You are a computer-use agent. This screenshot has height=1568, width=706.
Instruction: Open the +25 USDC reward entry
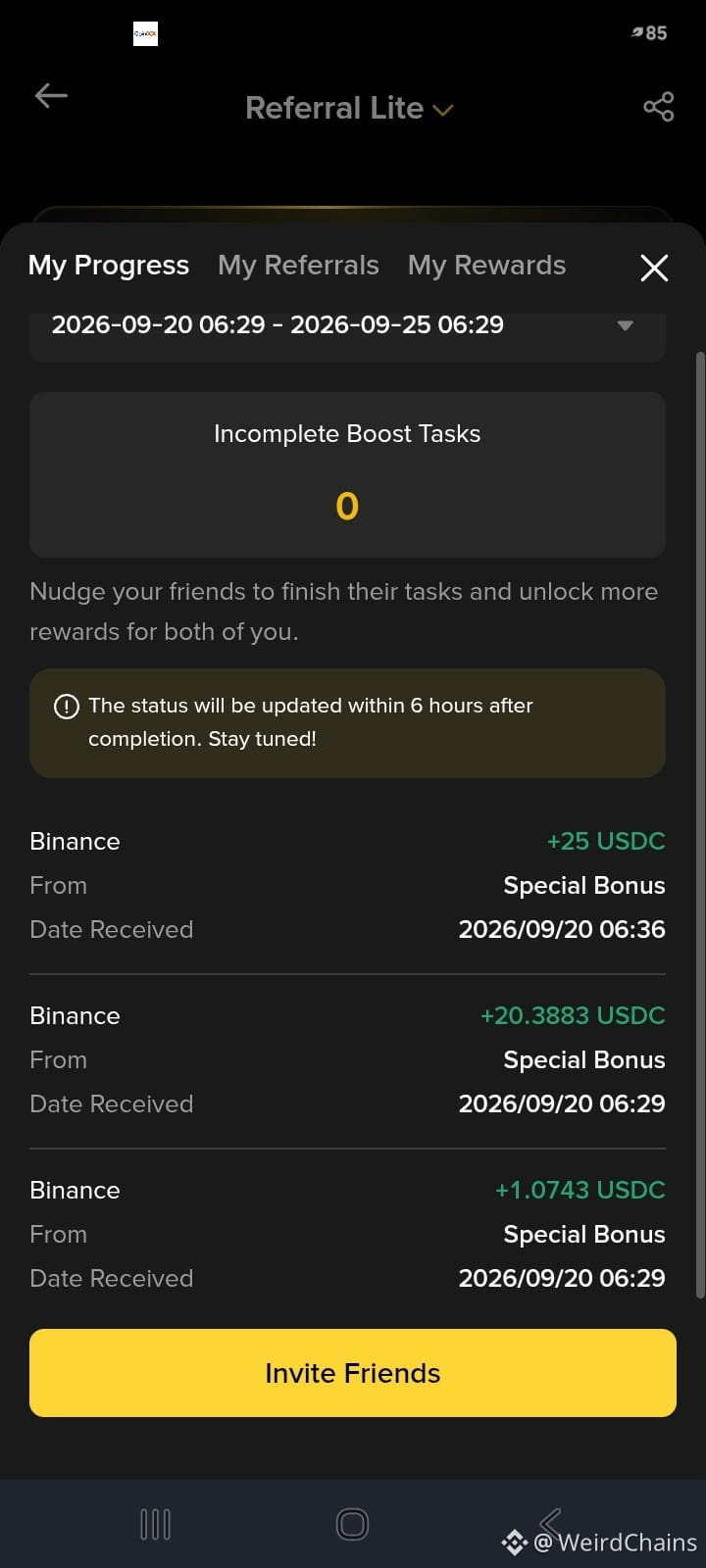point(347,885)
